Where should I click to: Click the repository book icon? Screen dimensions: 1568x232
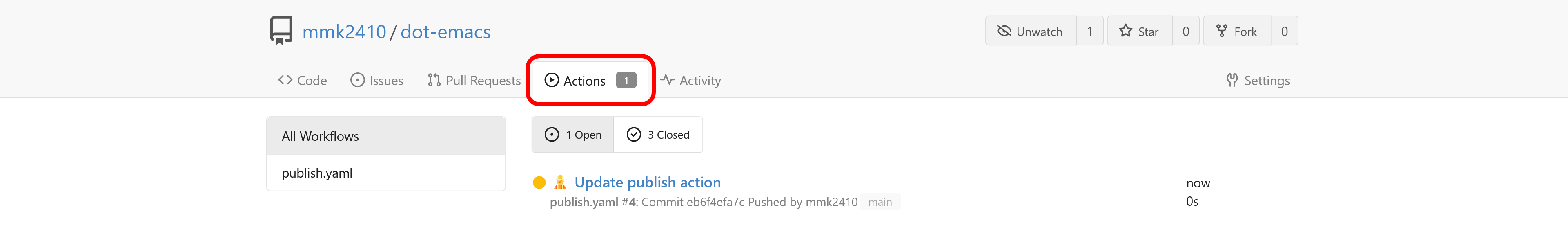coord(281,31)
